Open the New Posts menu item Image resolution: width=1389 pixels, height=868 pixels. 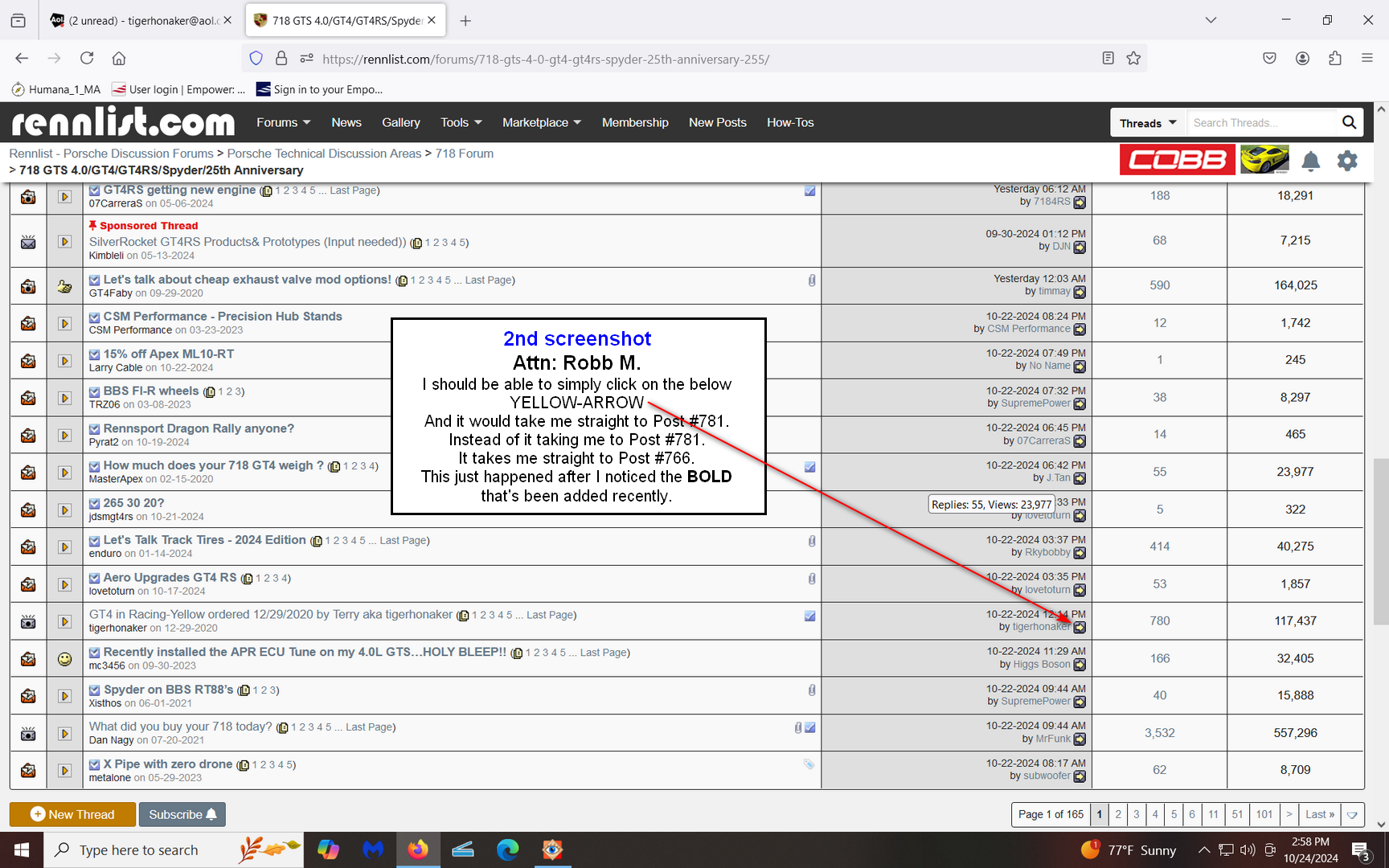717,122
